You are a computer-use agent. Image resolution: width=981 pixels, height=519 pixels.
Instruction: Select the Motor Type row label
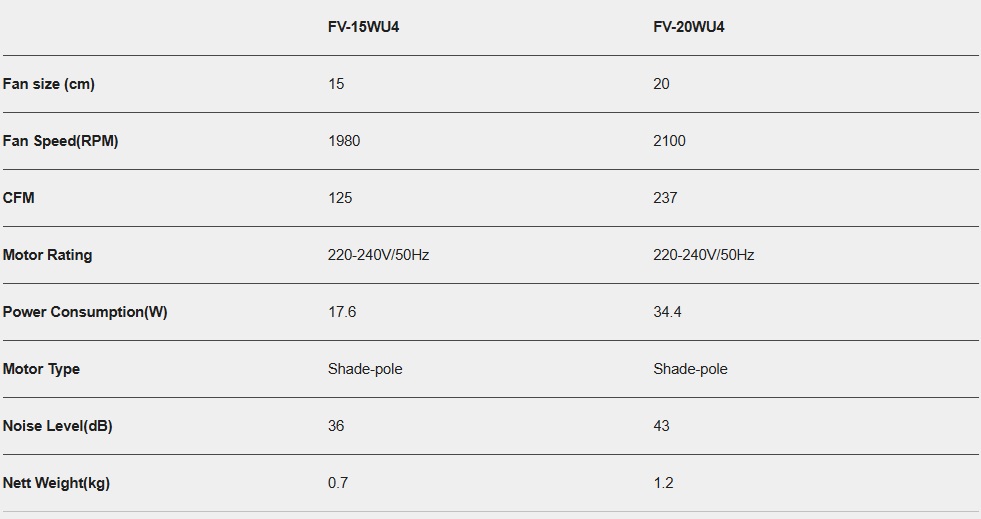(42, 369)
